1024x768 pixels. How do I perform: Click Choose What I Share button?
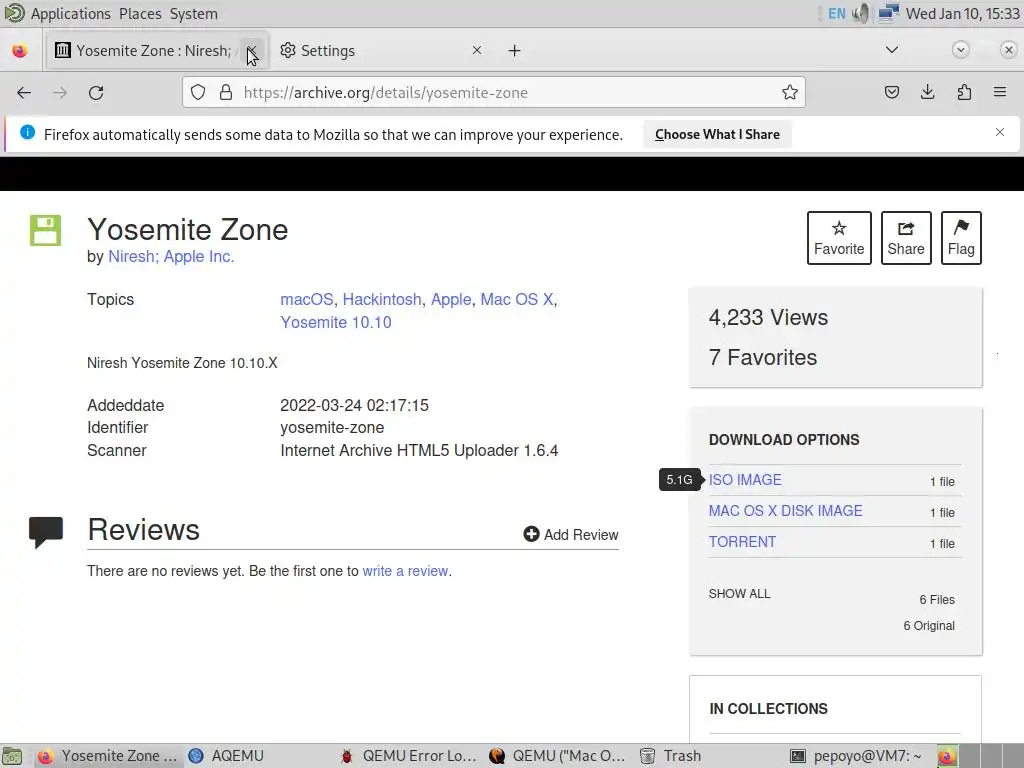(717, 135)
